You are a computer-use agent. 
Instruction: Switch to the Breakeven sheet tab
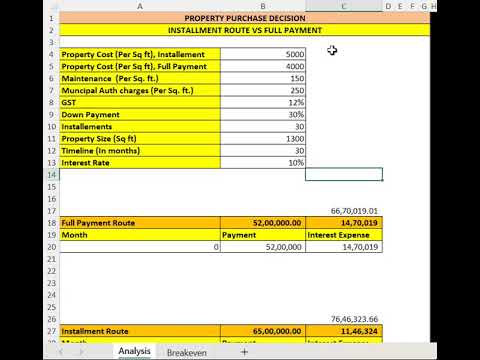[187, 352]
